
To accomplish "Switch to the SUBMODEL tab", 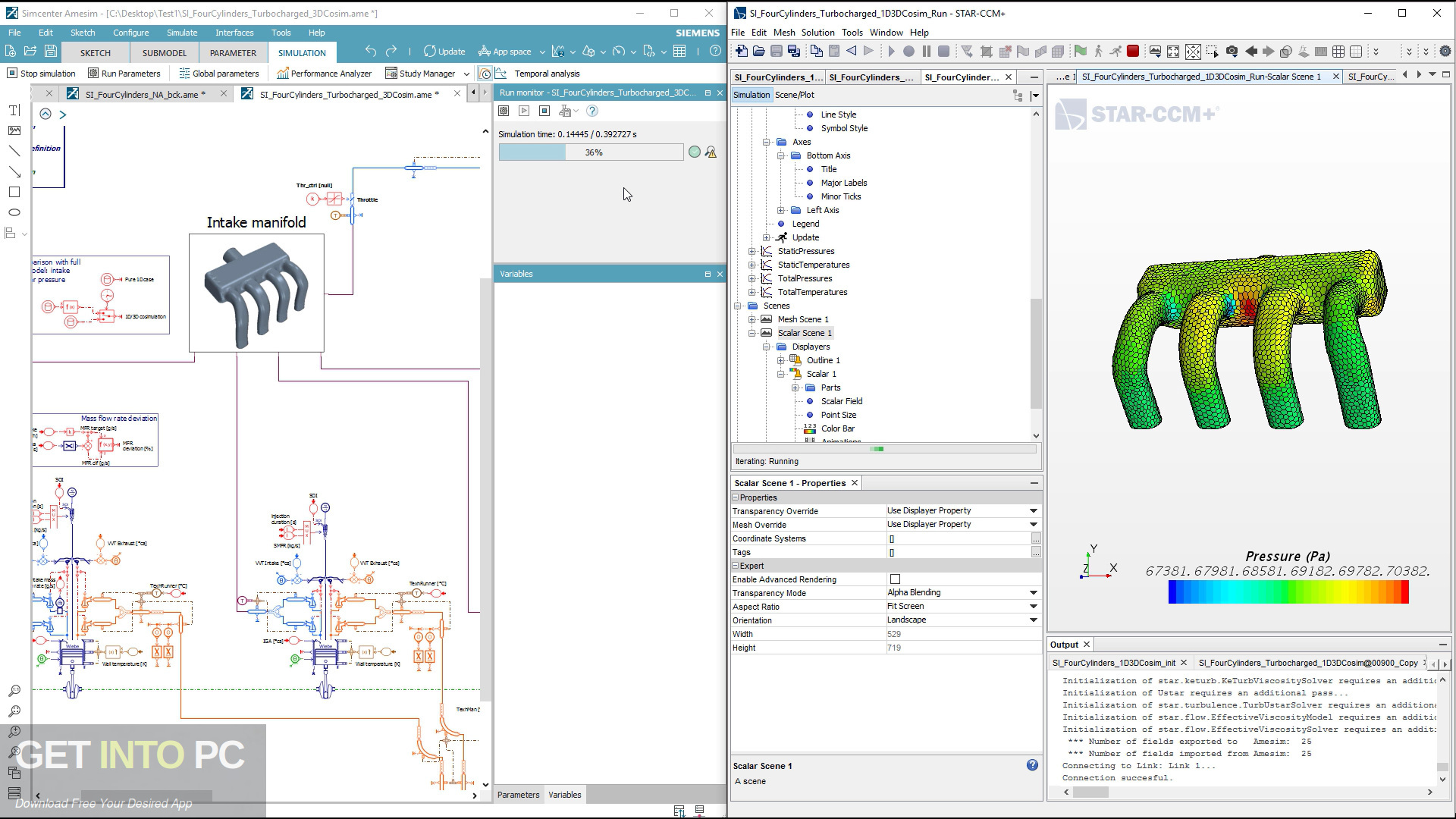I will click(x=165, y=52).
